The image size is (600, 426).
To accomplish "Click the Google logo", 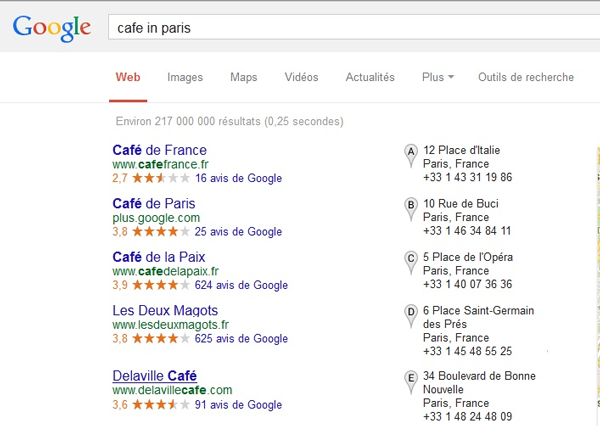I will [x=52, y=27].
